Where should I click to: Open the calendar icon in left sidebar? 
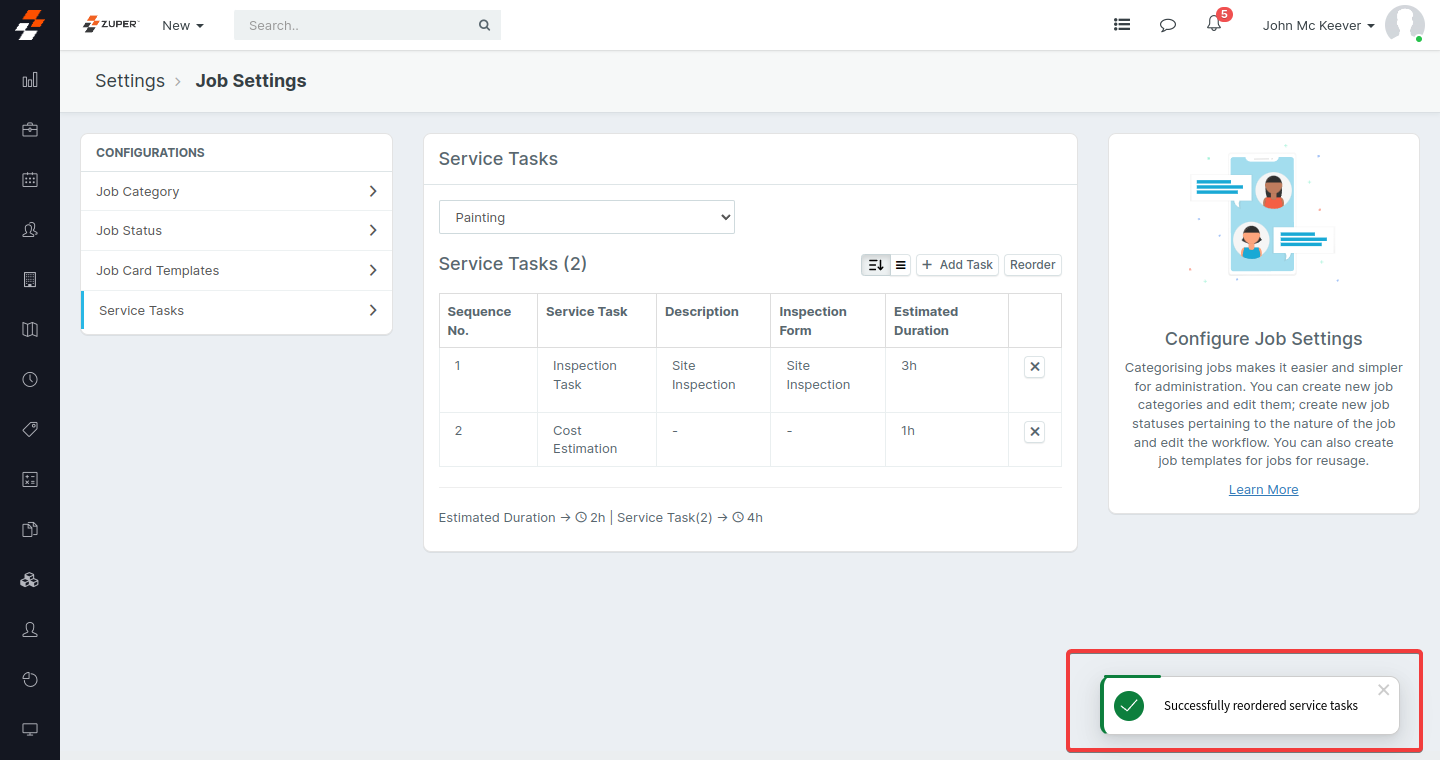point(30,180)
